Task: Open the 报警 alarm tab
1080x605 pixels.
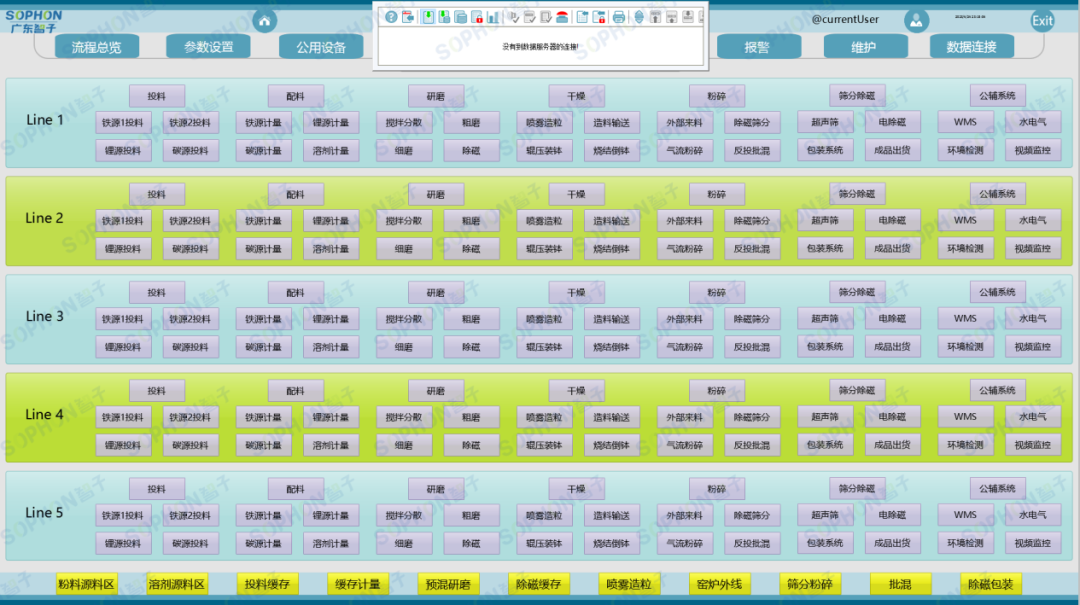Action: pyautogui.click(x=757, y=47)
